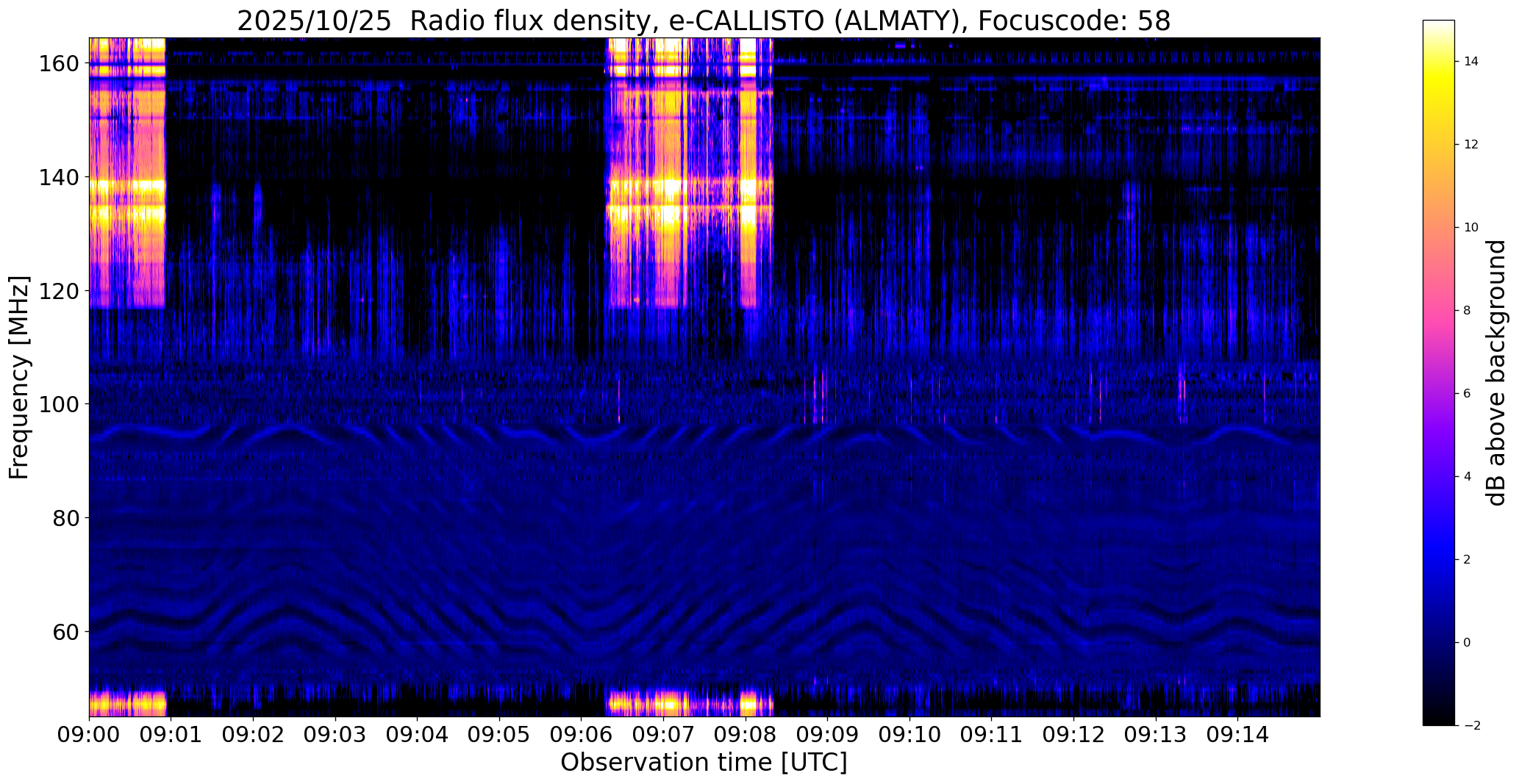Click the colorbar tick label 6

(x=1467, y=394)
